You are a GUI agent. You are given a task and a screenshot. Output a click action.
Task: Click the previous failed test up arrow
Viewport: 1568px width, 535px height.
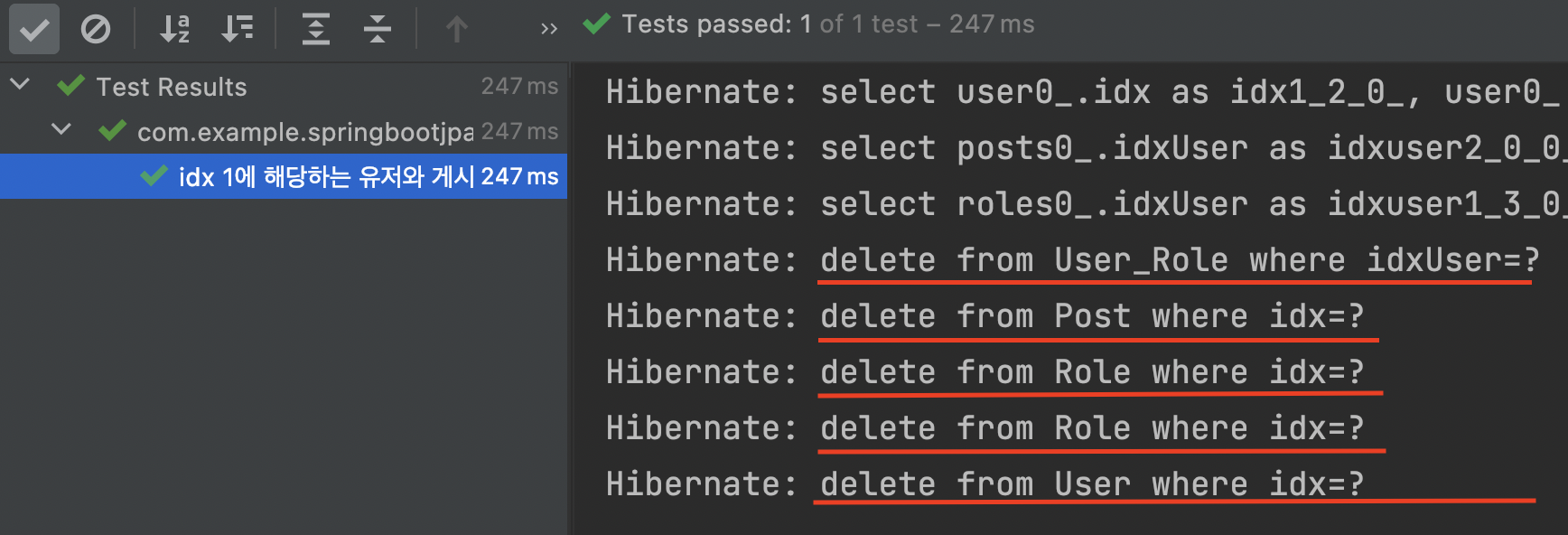pos(456,29)
